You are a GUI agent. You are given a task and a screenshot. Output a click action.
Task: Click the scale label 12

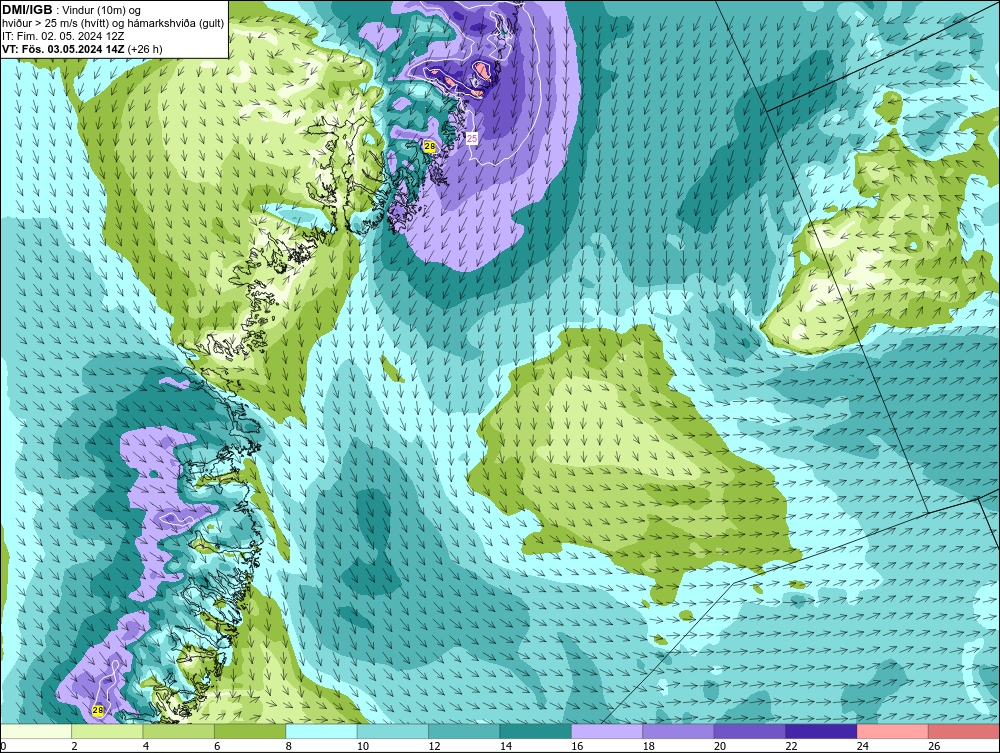click(434, 746)
